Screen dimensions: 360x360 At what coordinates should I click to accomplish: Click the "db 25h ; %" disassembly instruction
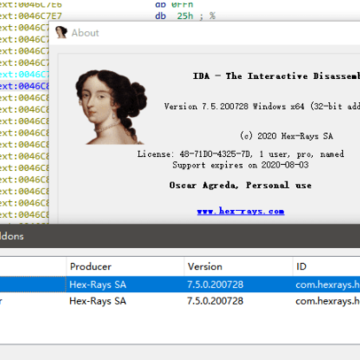pos(185,16)
